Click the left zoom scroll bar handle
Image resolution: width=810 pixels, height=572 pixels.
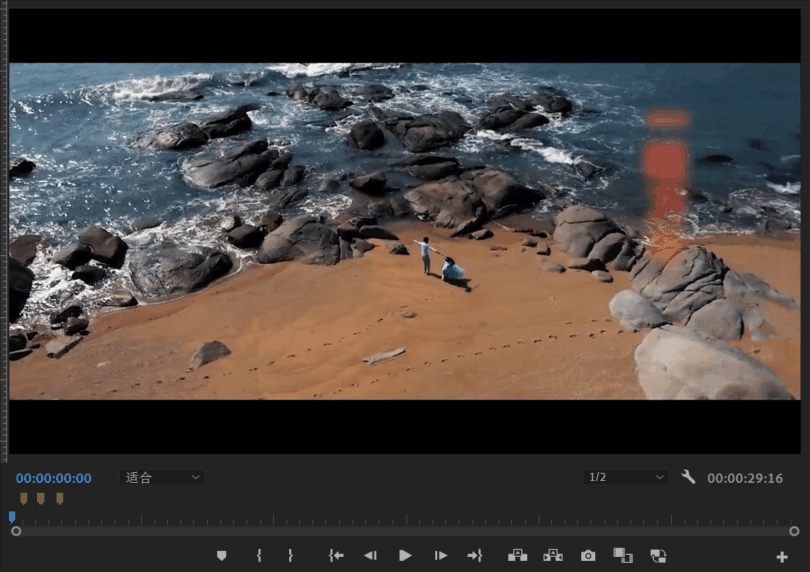tap(16, 531)
